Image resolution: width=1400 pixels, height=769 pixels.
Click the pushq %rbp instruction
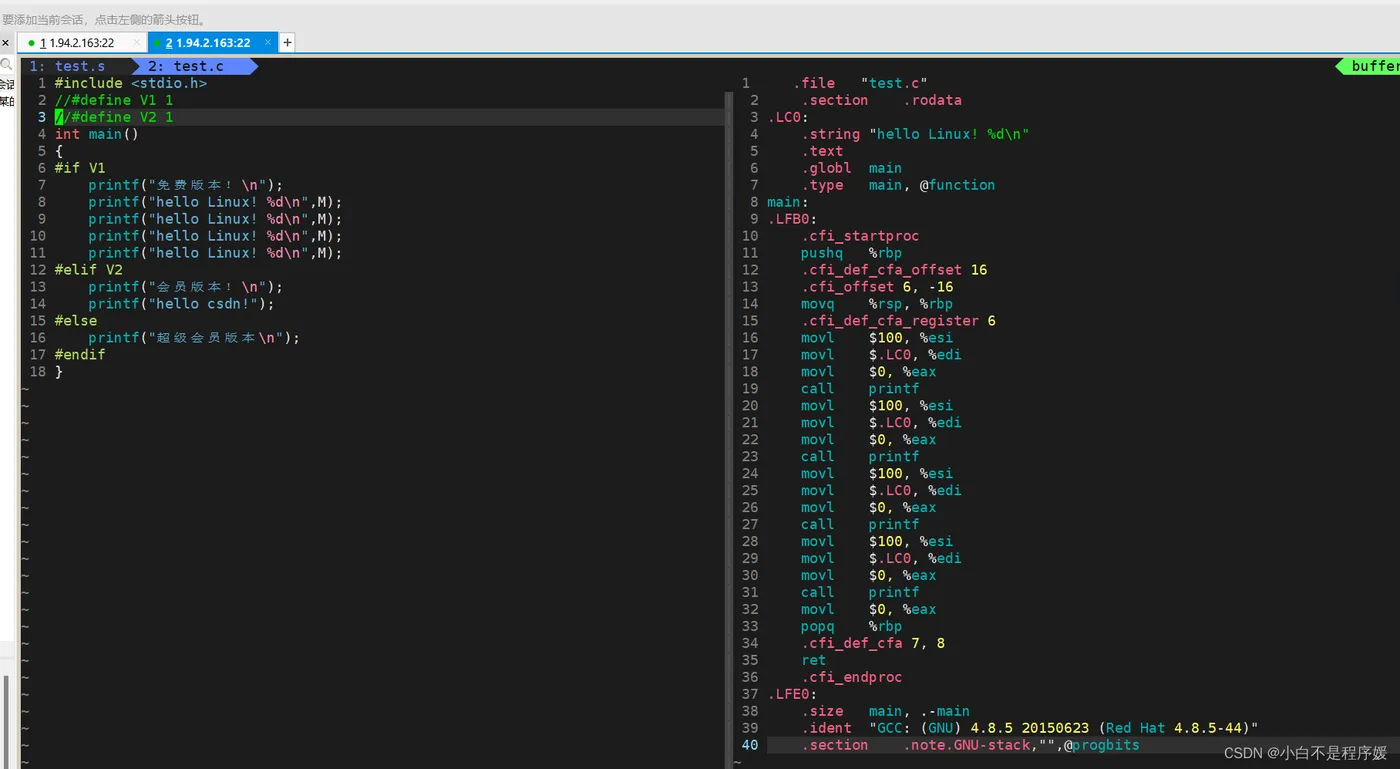[x=851, y=253]
